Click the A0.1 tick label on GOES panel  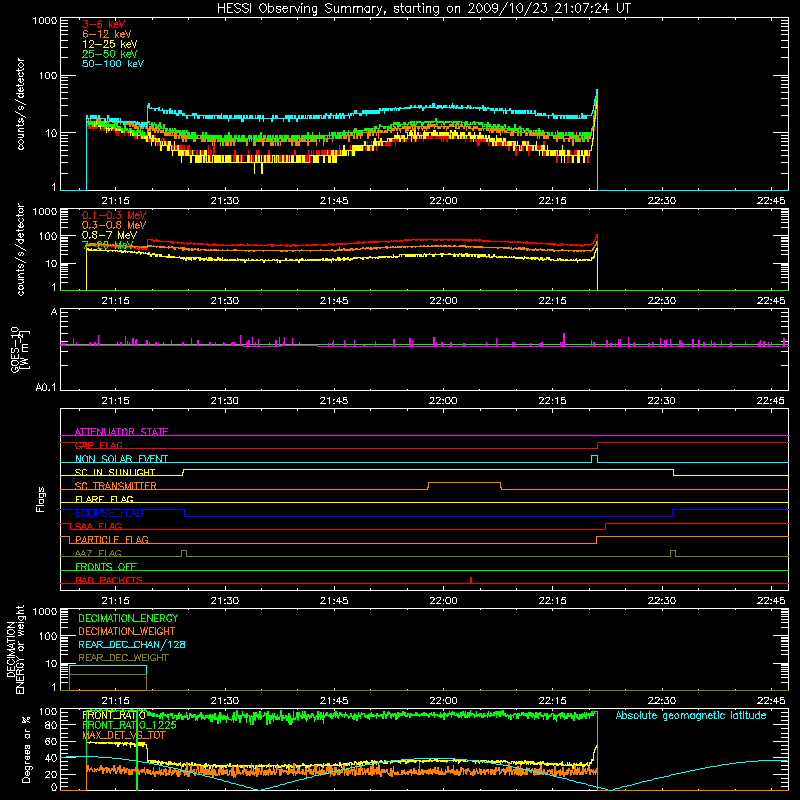click(45, 388)
